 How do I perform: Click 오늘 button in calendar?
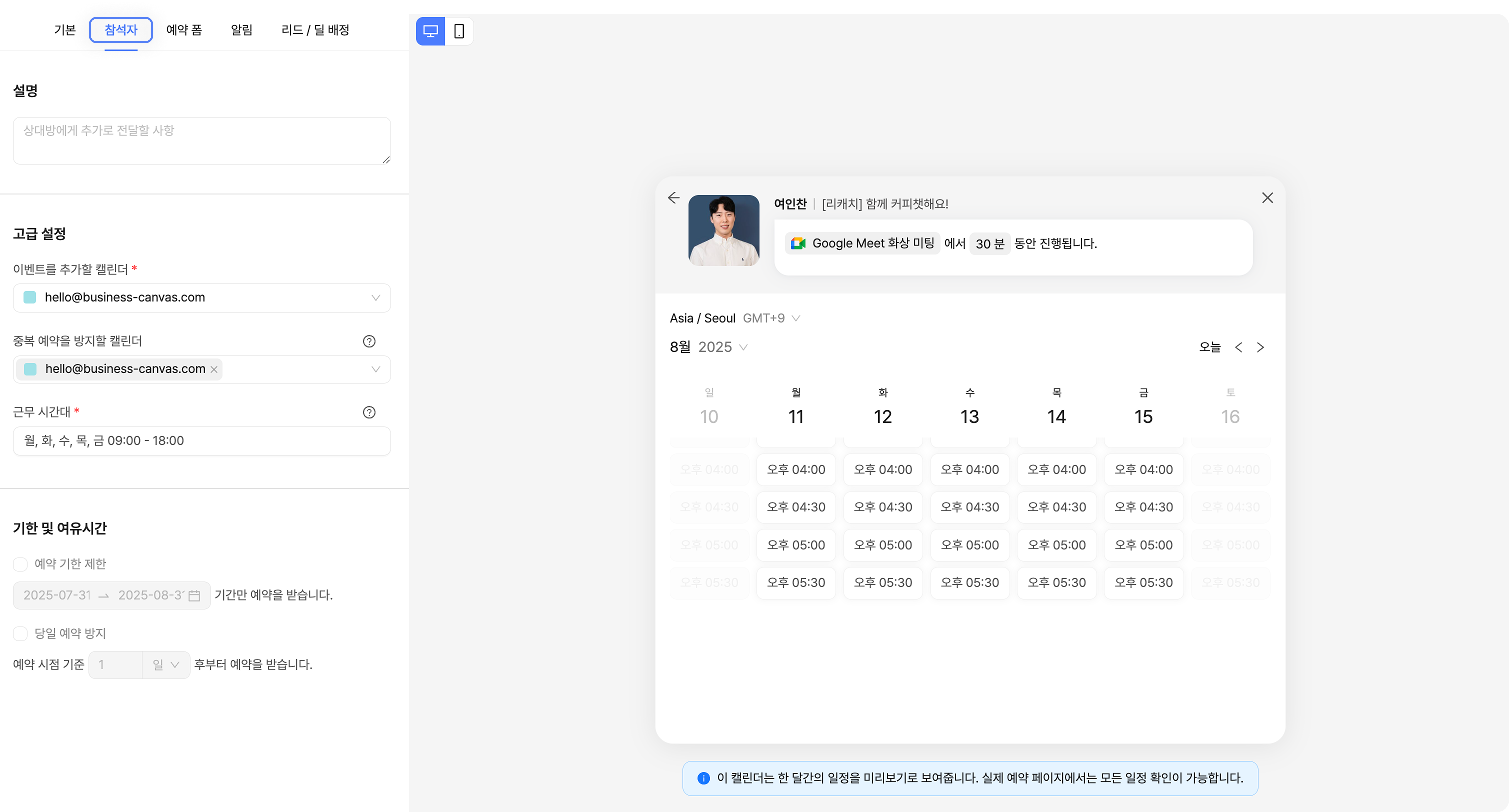click(1210, 347)
